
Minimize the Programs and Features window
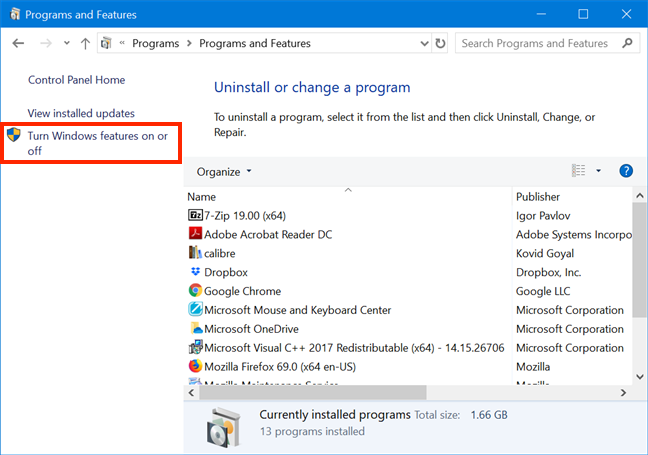click(x=541, y=14)
